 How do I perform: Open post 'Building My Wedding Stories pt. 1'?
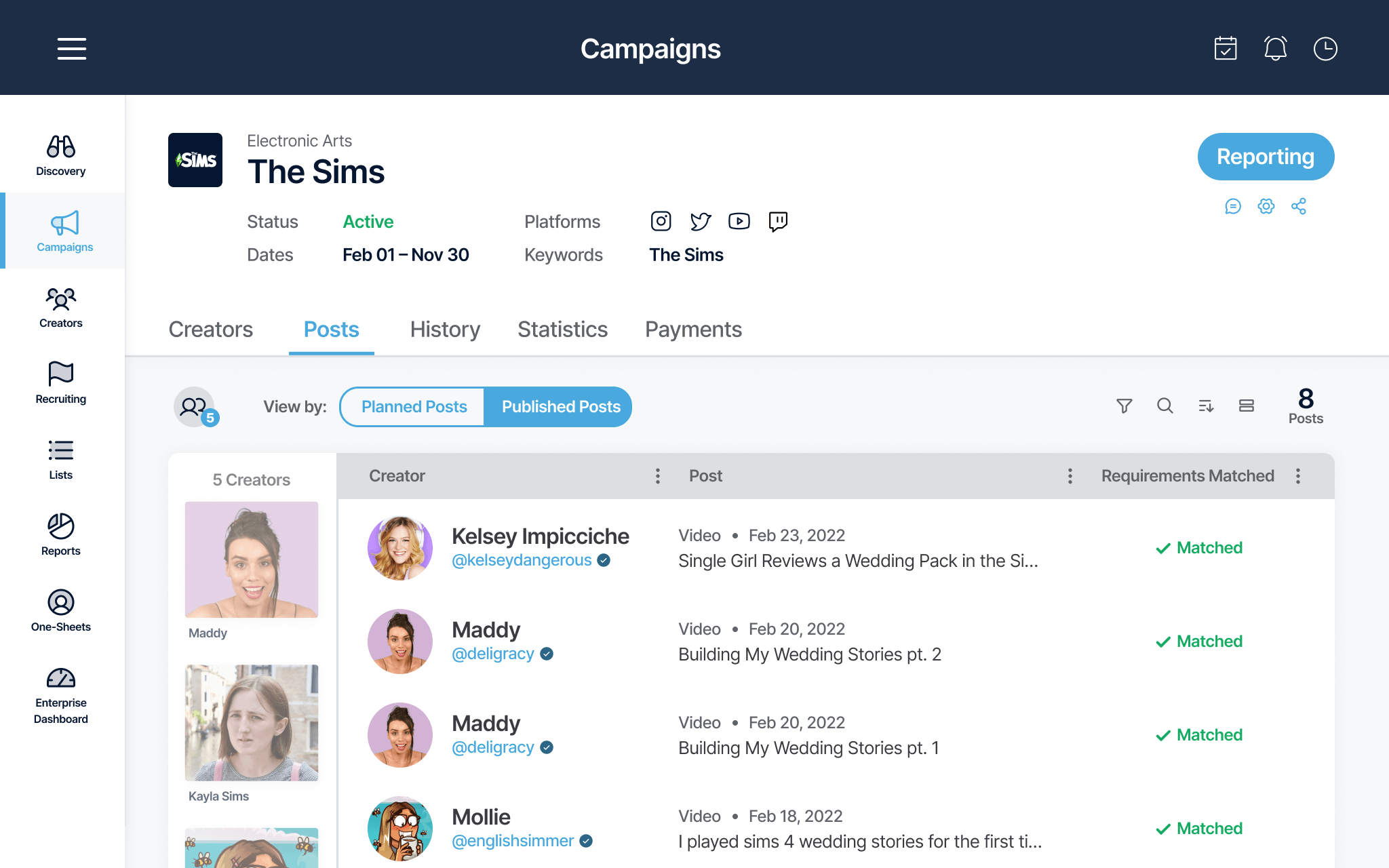pos(808,748)
